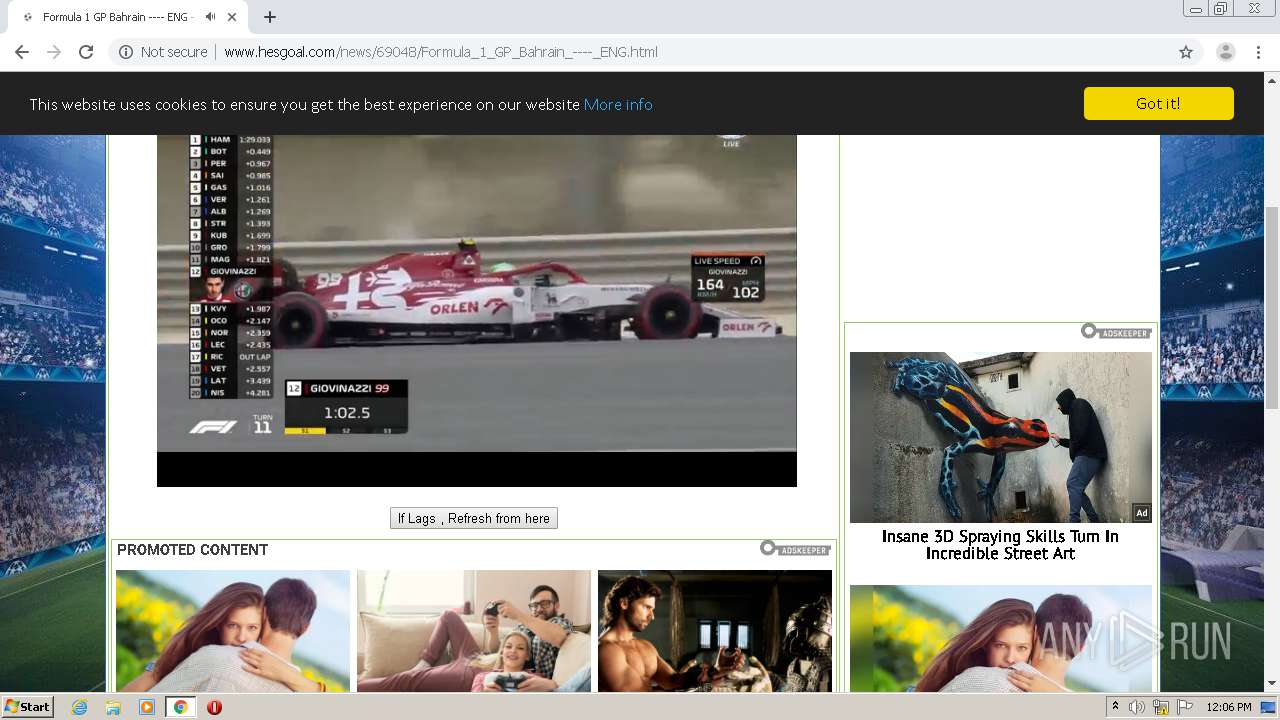Open the volume control in system tray
1280x720 pixels.
pyautogui.click(x=1137, y=707)
